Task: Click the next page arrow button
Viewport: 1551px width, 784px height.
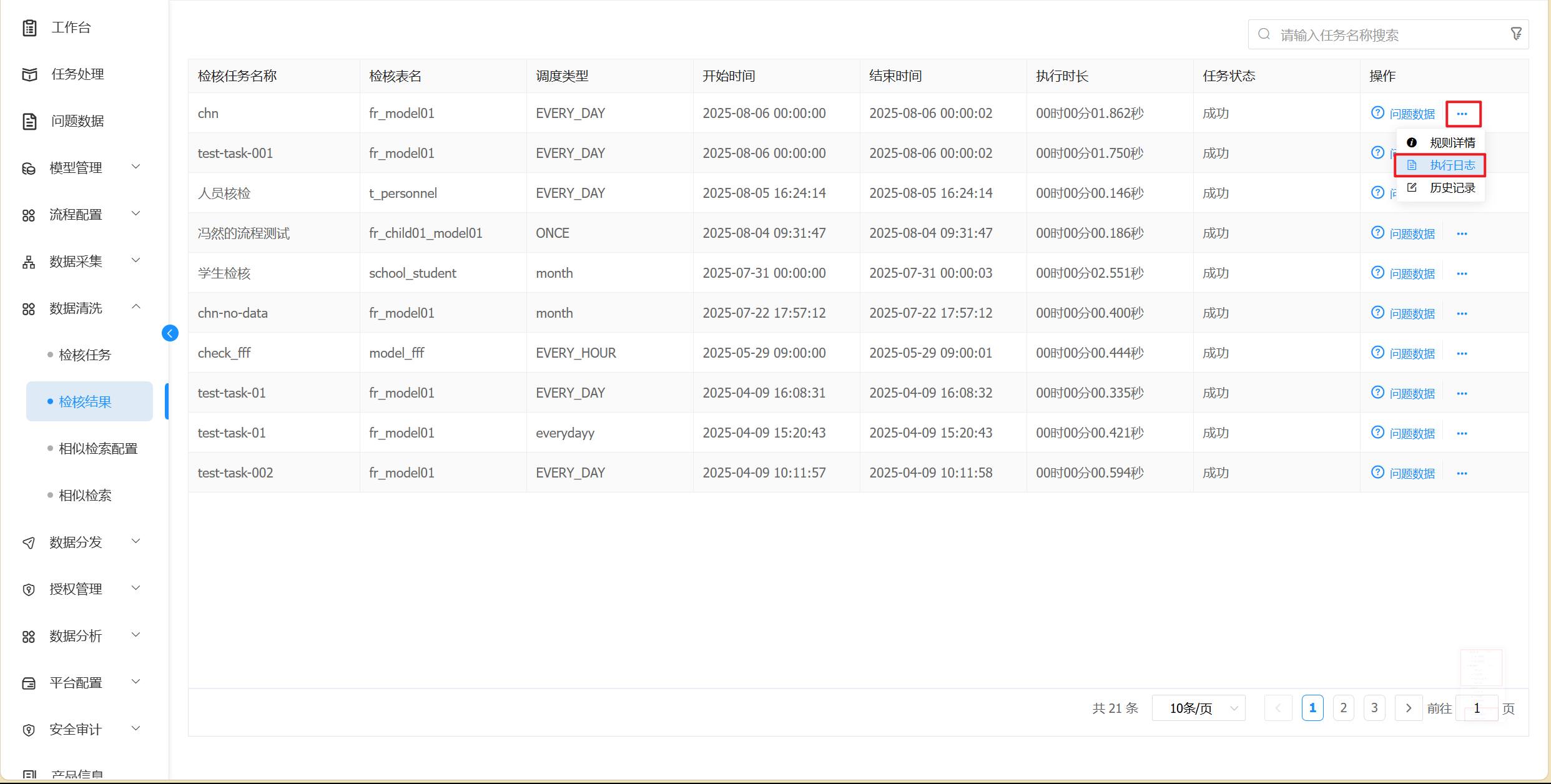Action: 1408,708
